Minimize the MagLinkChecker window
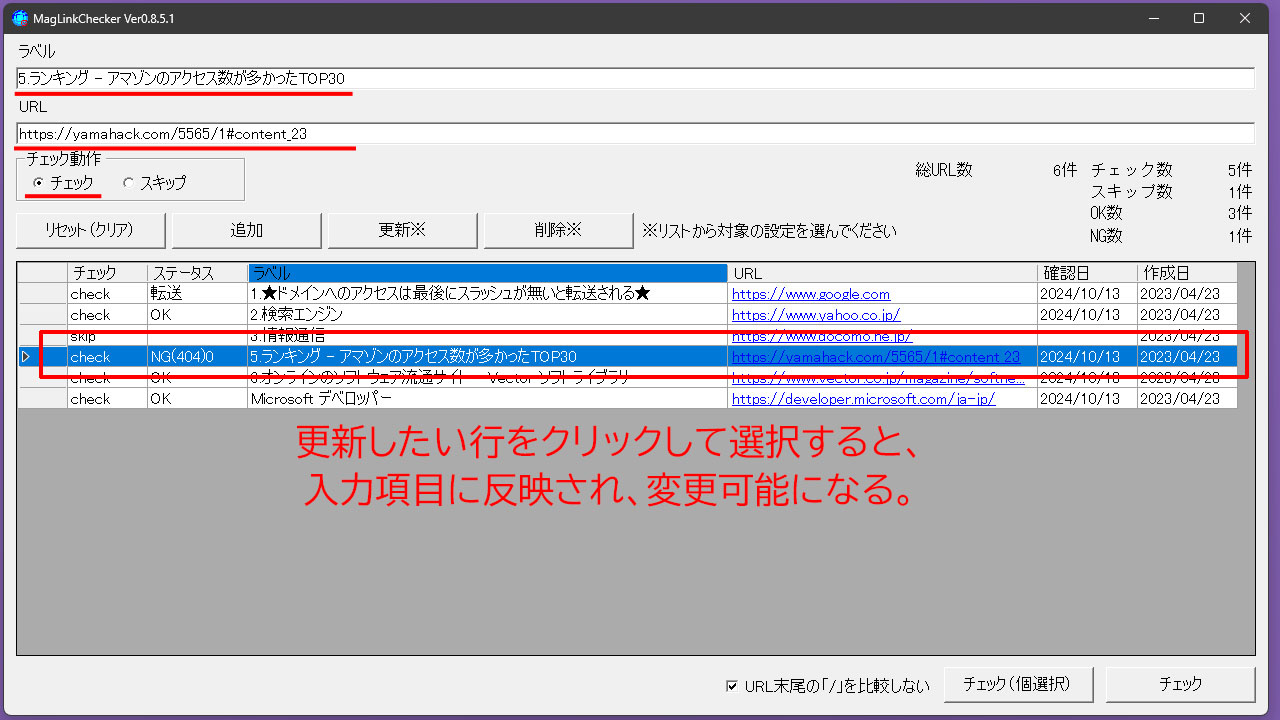The height and width of the screenshot is (720, 1280). tap(1153, 18)
